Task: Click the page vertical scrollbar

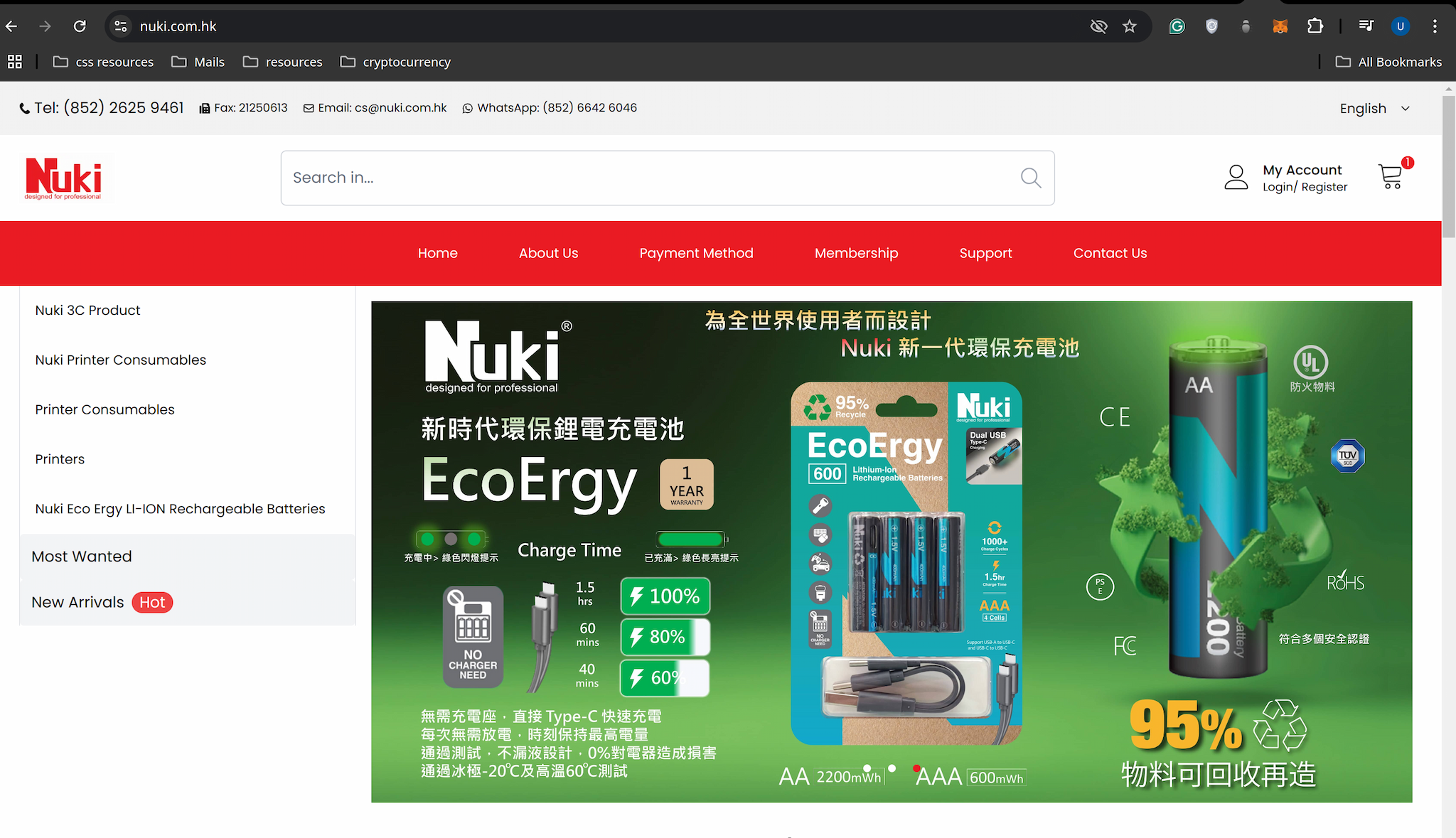Action: (x=1448, y=167)
